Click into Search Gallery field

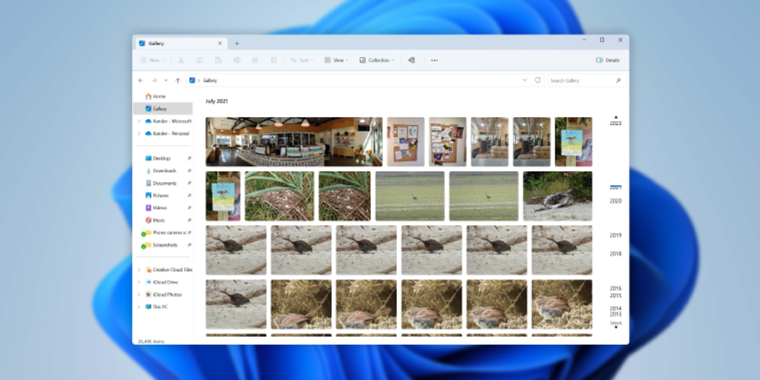[x=587, y=80]
